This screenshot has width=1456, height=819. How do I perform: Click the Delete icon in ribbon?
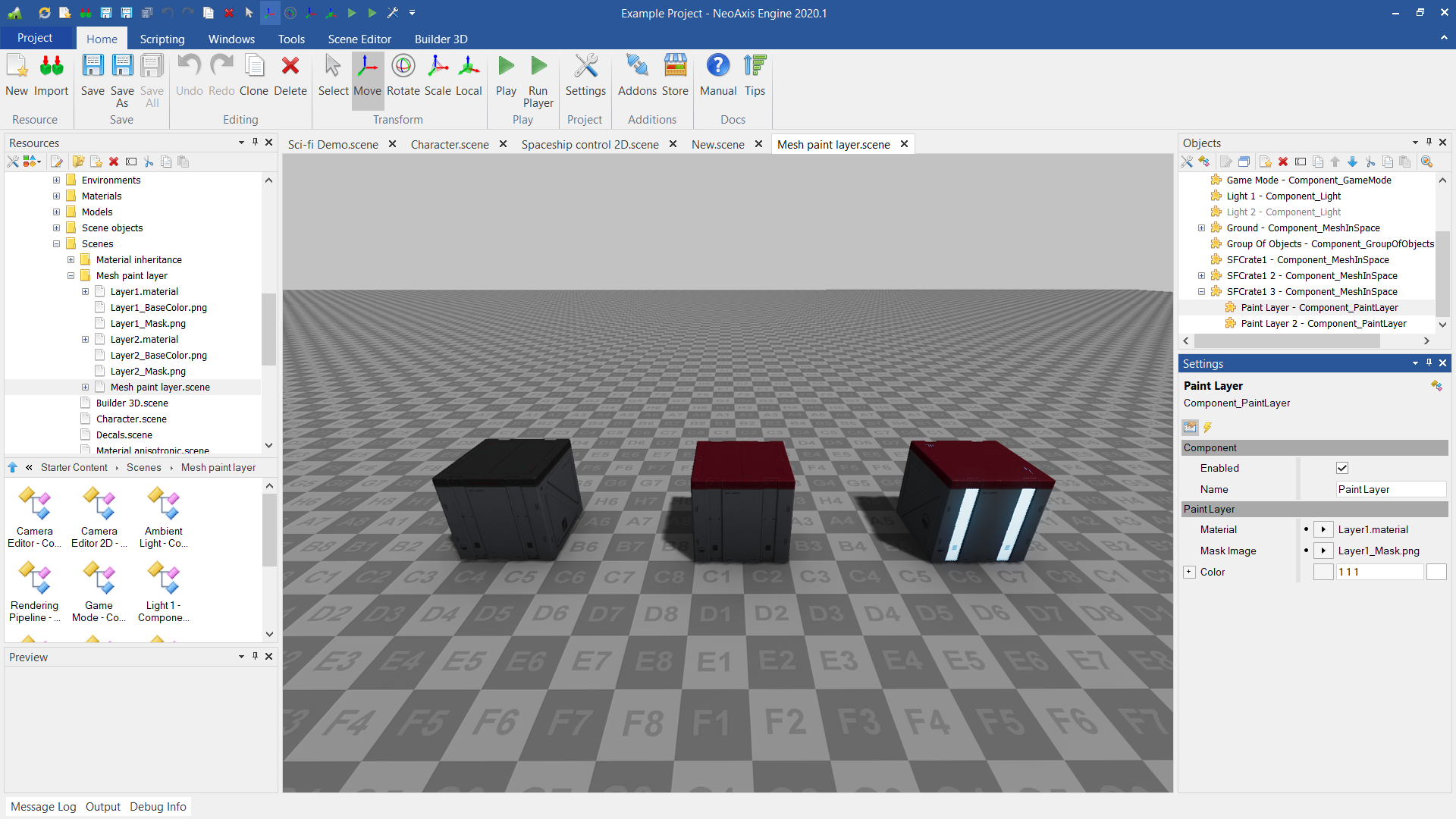click(x=290, y=76)
